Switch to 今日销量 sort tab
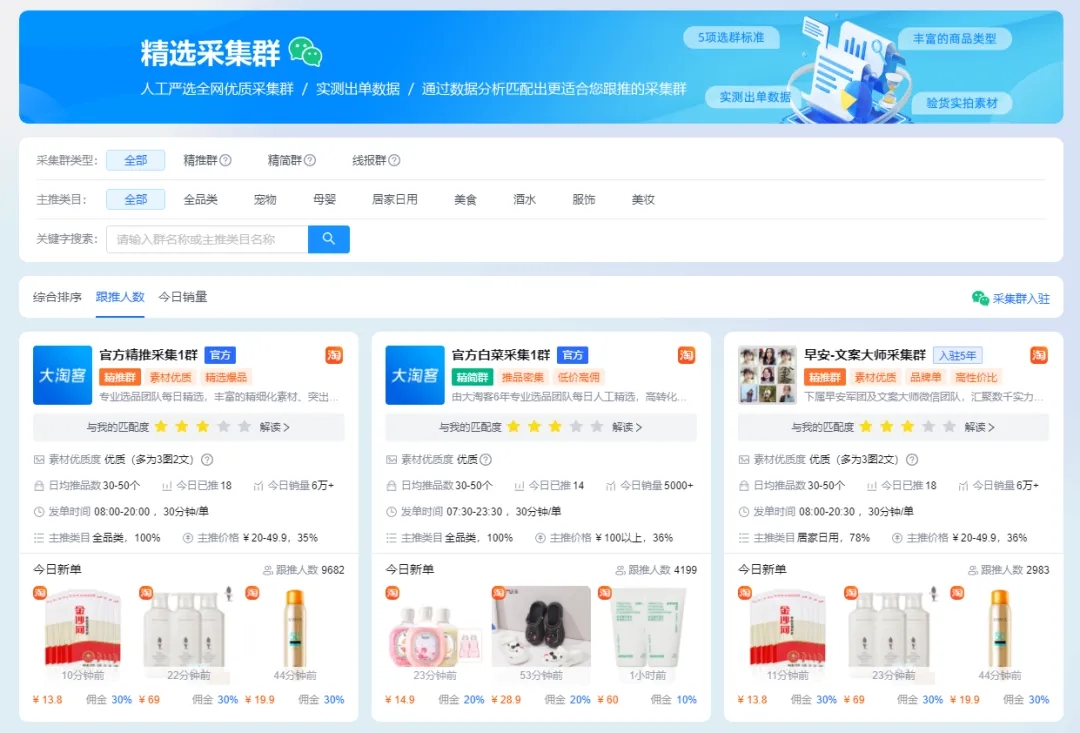Screen dimensions: 1080x733 coord(183,297)
